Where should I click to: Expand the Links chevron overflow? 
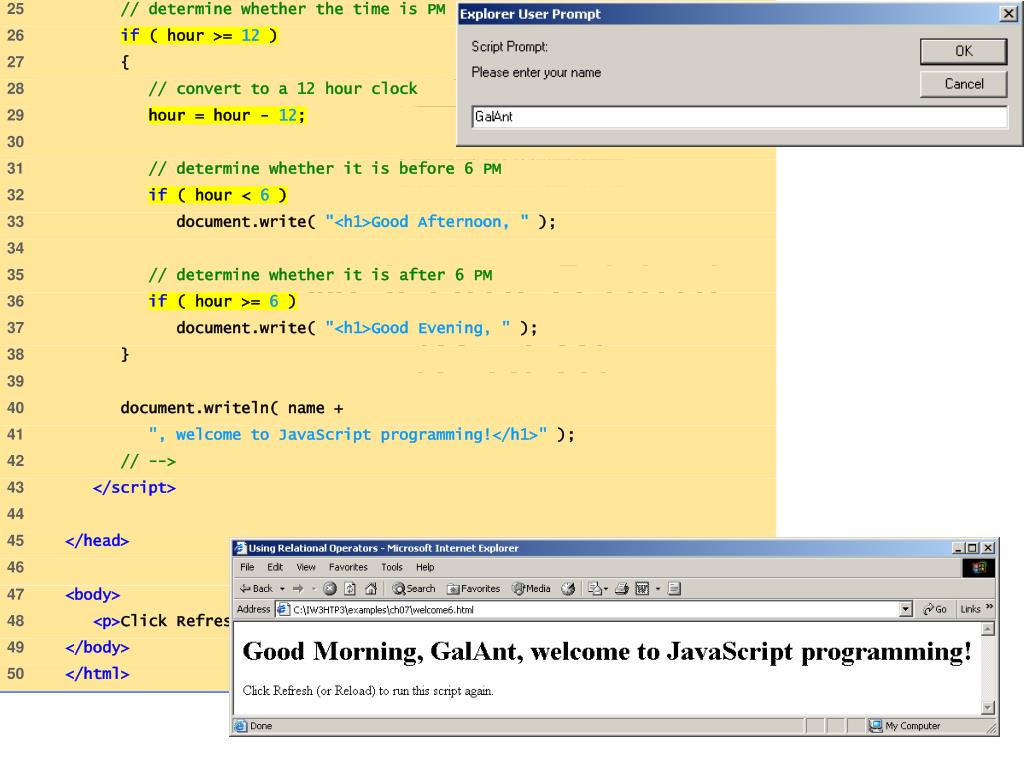989,607
